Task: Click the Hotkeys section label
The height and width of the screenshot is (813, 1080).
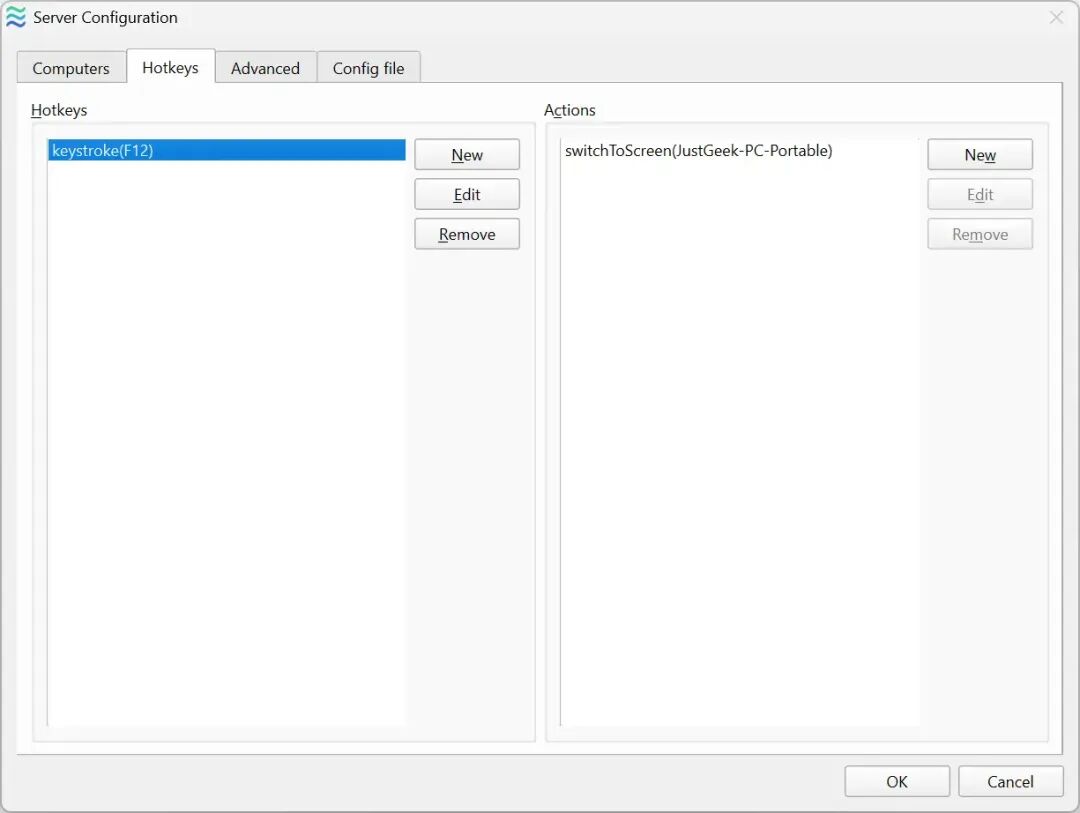Action: tap(59, 110)
